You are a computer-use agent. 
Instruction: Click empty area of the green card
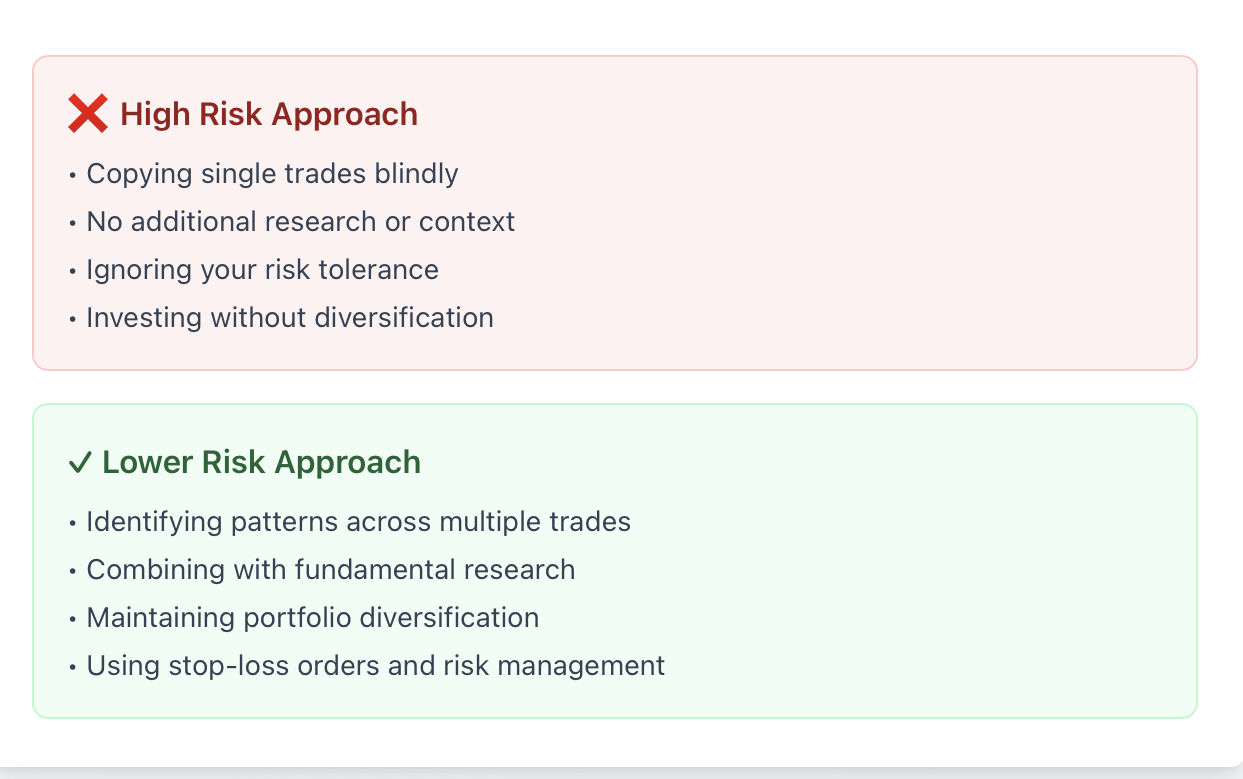(x=900, y=580)
